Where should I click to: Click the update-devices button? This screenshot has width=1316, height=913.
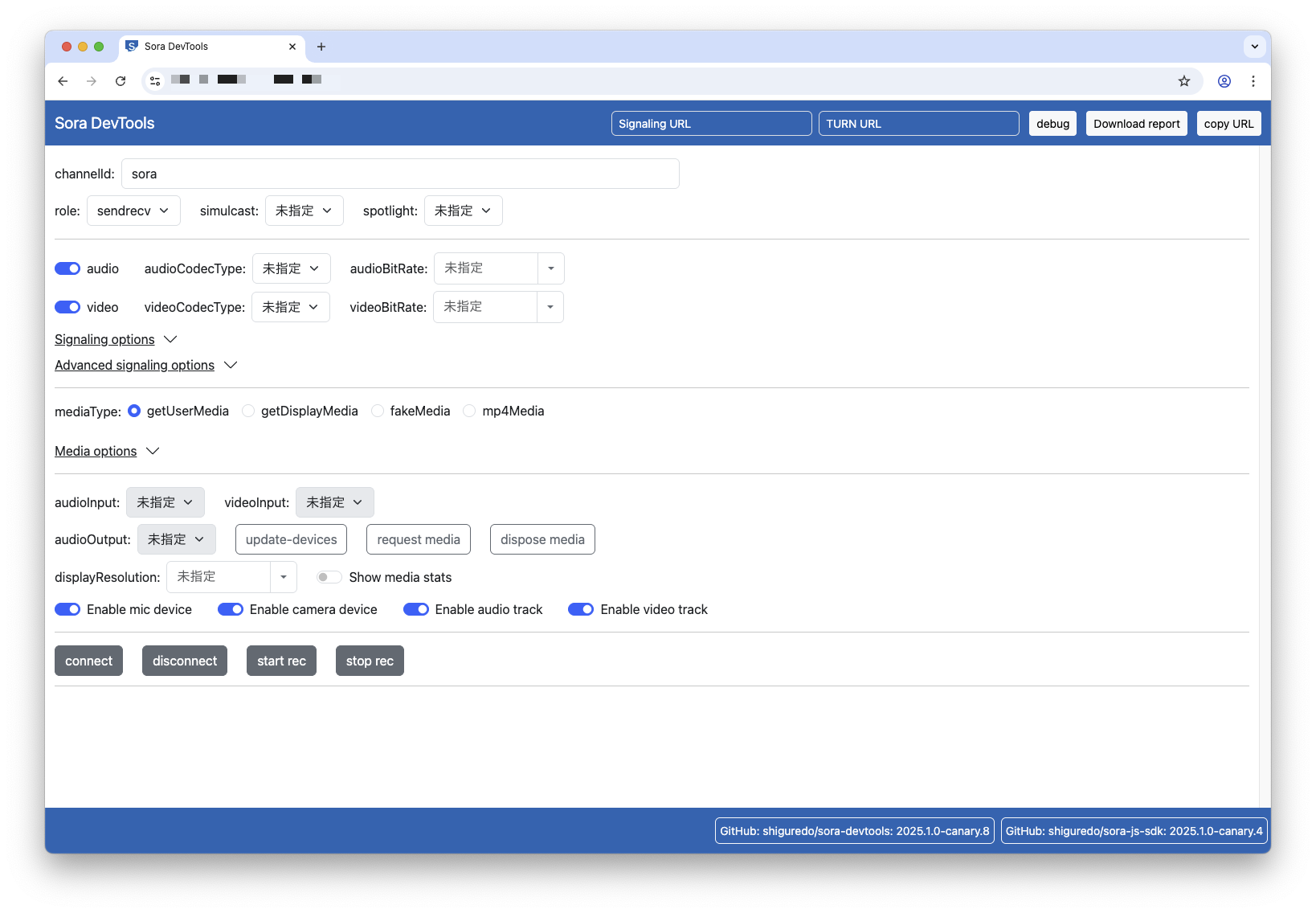292,539
